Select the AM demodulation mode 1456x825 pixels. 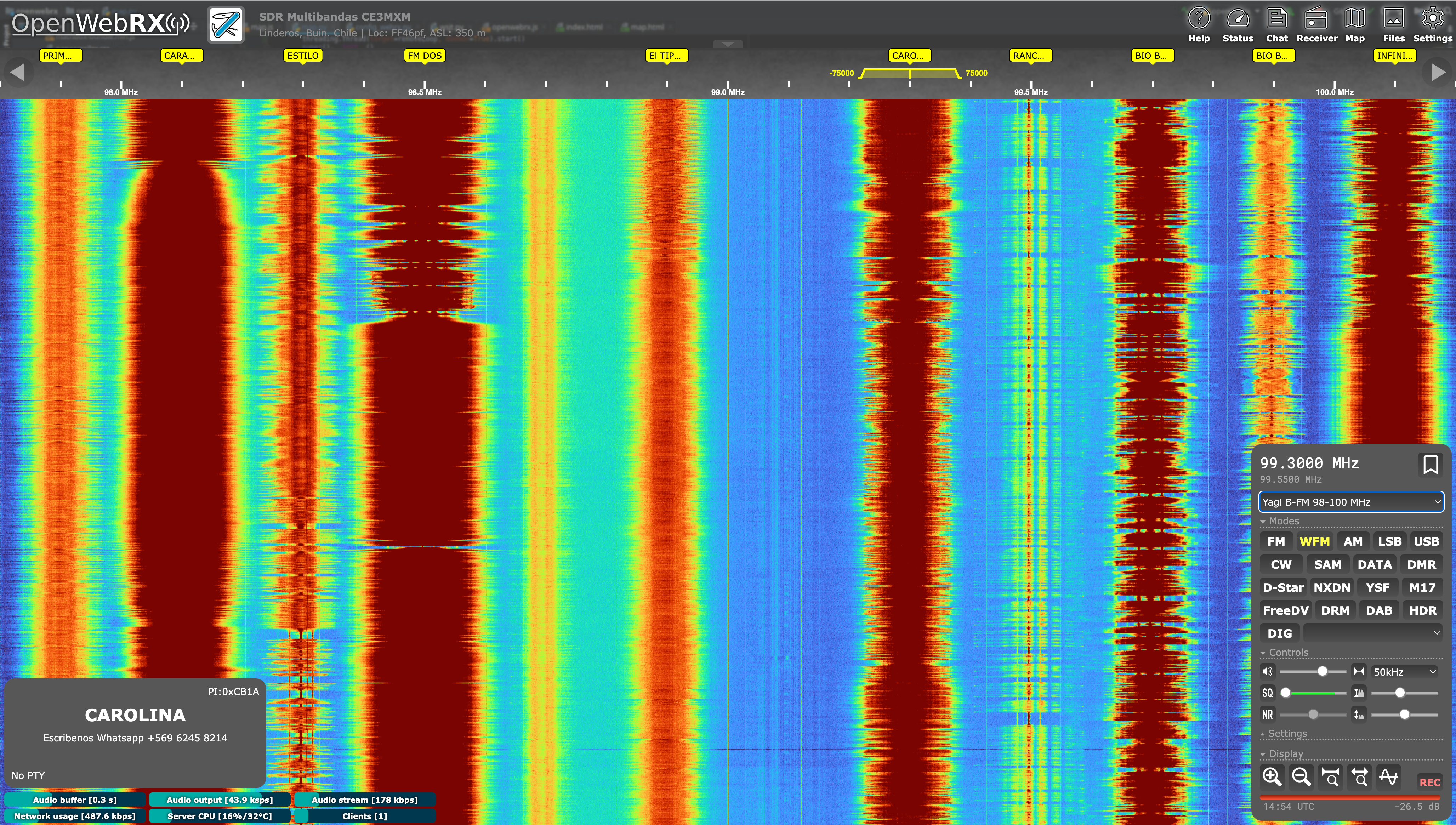(x=1353, y=542)
